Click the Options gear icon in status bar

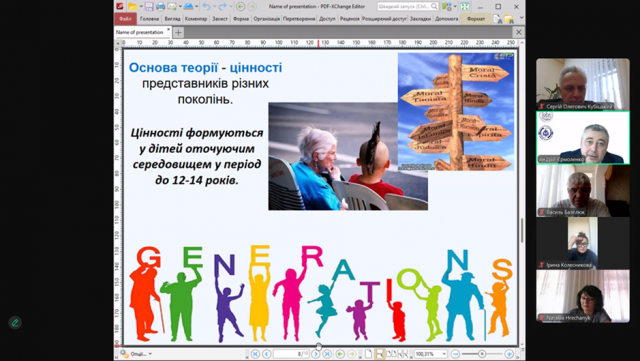pyautogui.click(x=123, y=354)
